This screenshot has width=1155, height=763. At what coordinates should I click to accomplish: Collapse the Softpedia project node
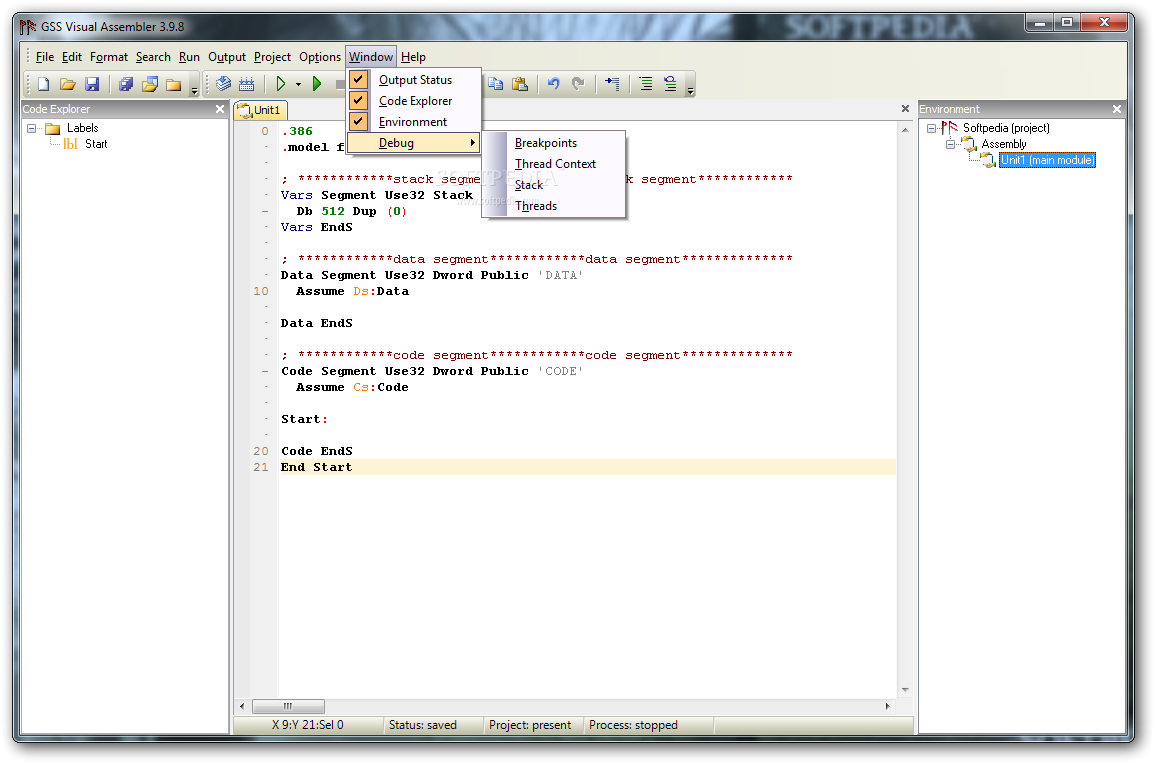pos(931,128)
